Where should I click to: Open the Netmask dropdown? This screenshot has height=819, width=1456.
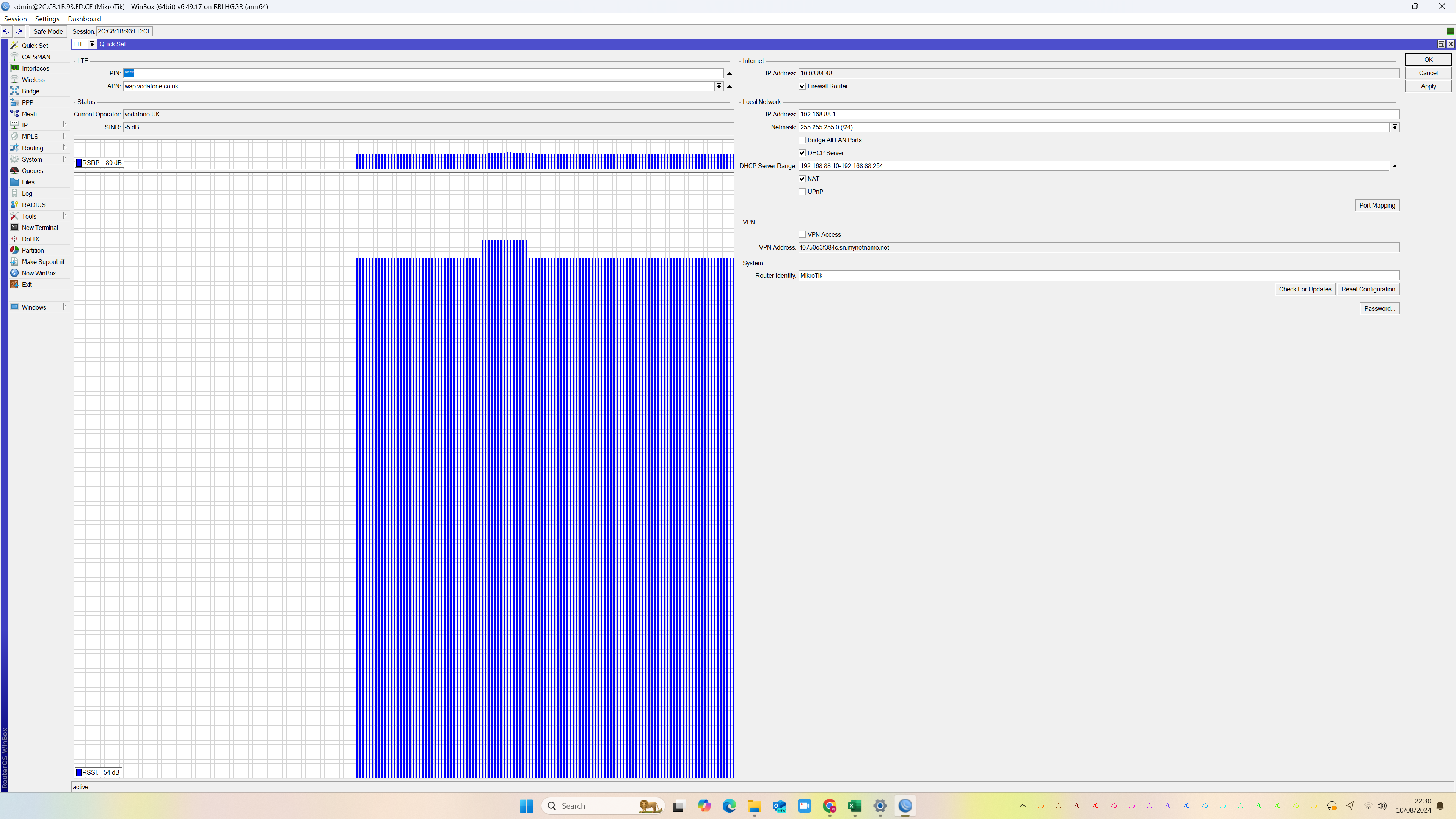click(1395, 127)
